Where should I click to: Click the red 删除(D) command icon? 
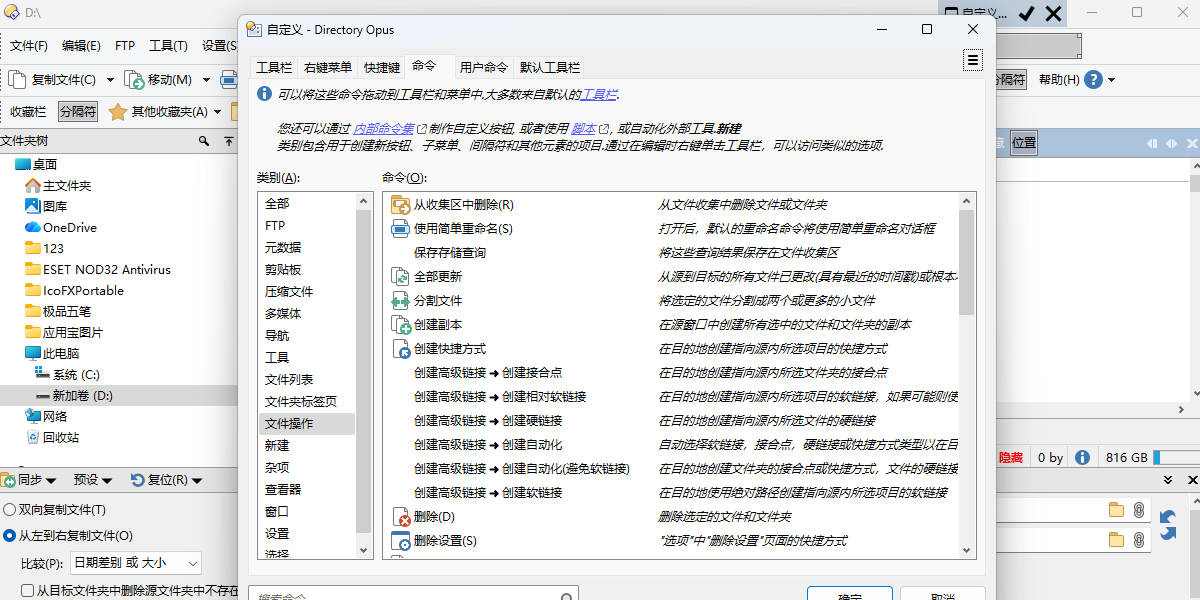click(400, 517)
